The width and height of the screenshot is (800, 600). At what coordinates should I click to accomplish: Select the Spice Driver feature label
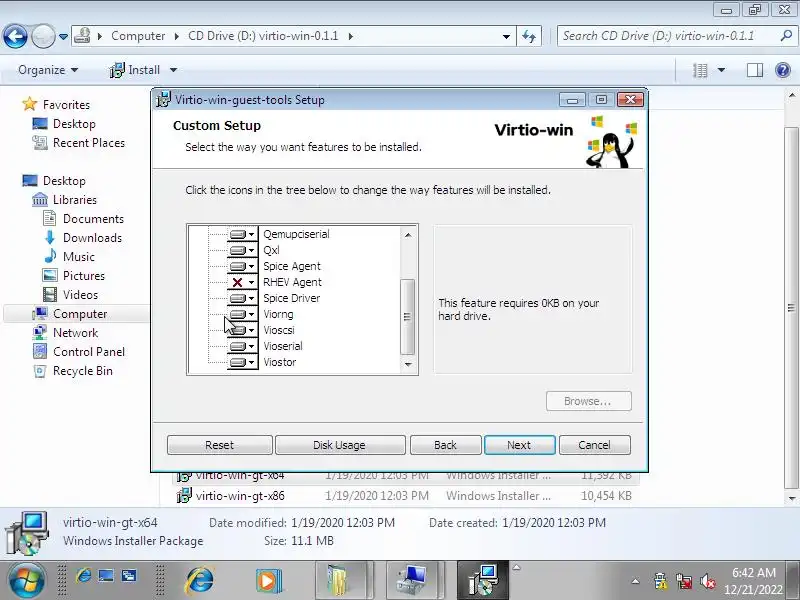click(291, 298)
